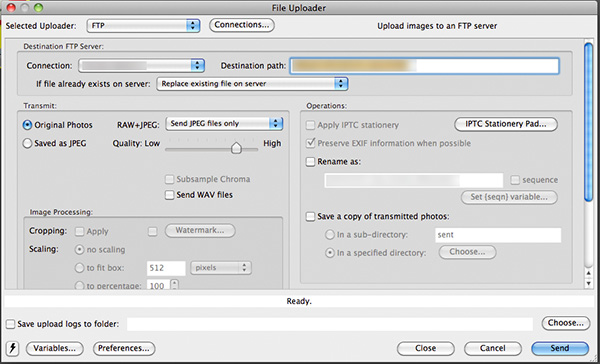600x364 pixels.
Task: Click the Destination path field
Action: (x=424, y=66)
